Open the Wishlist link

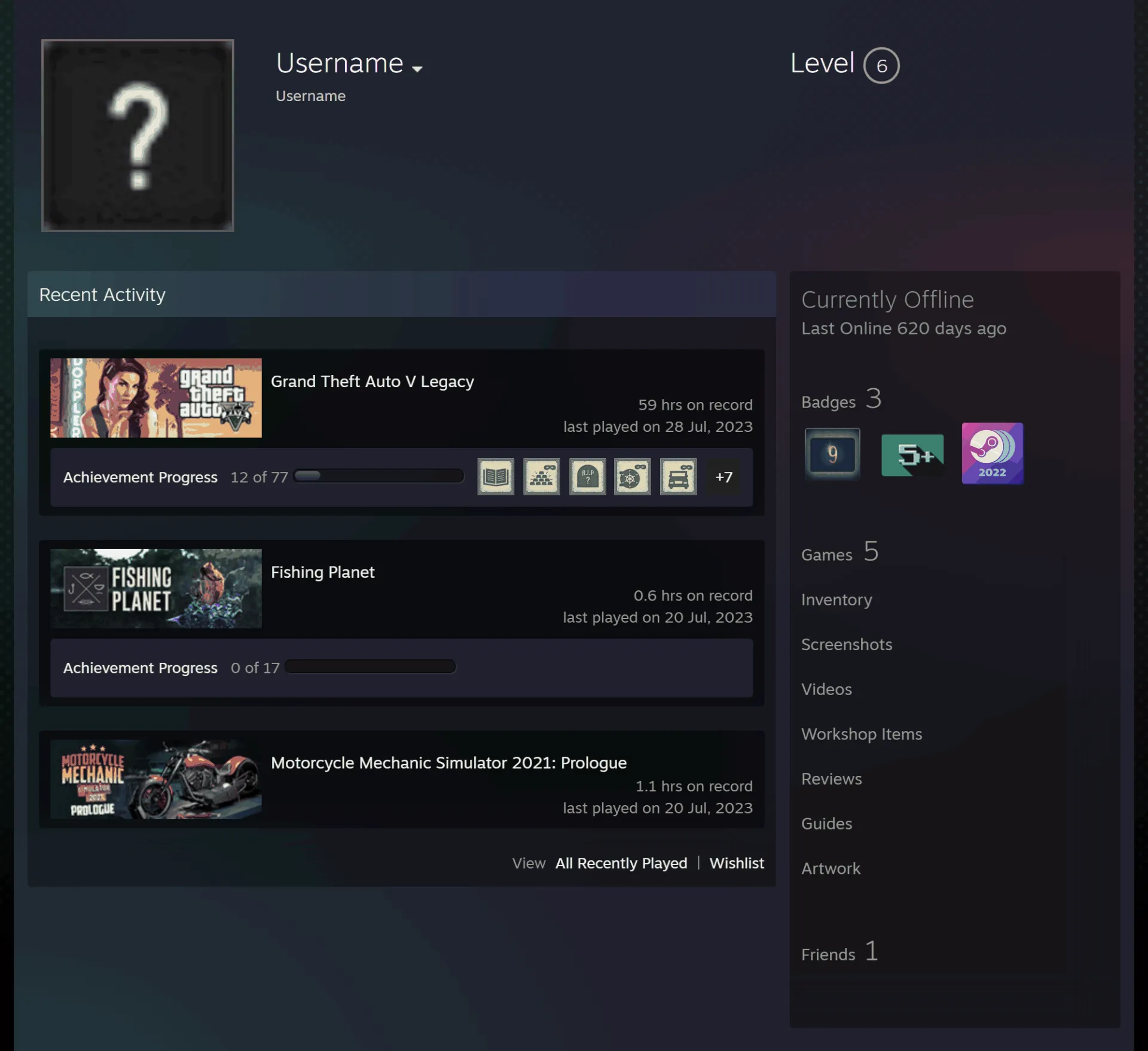coord(737,863)
